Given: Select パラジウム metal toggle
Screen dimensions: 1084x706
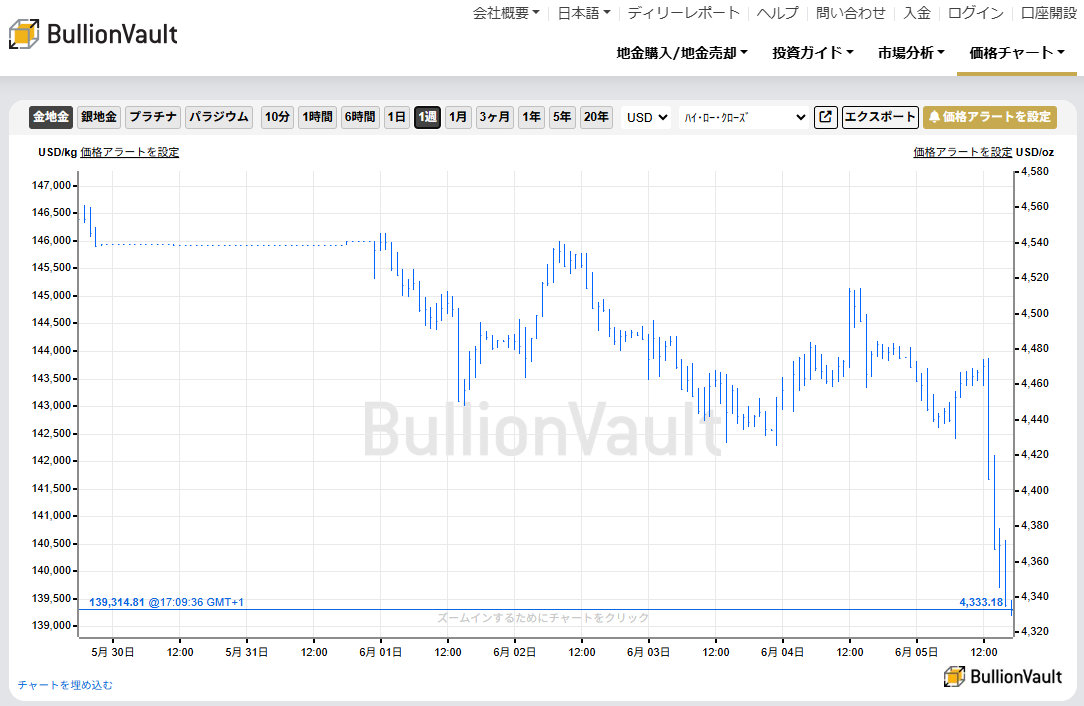Looking at the screenshot, I should point(219,117).
